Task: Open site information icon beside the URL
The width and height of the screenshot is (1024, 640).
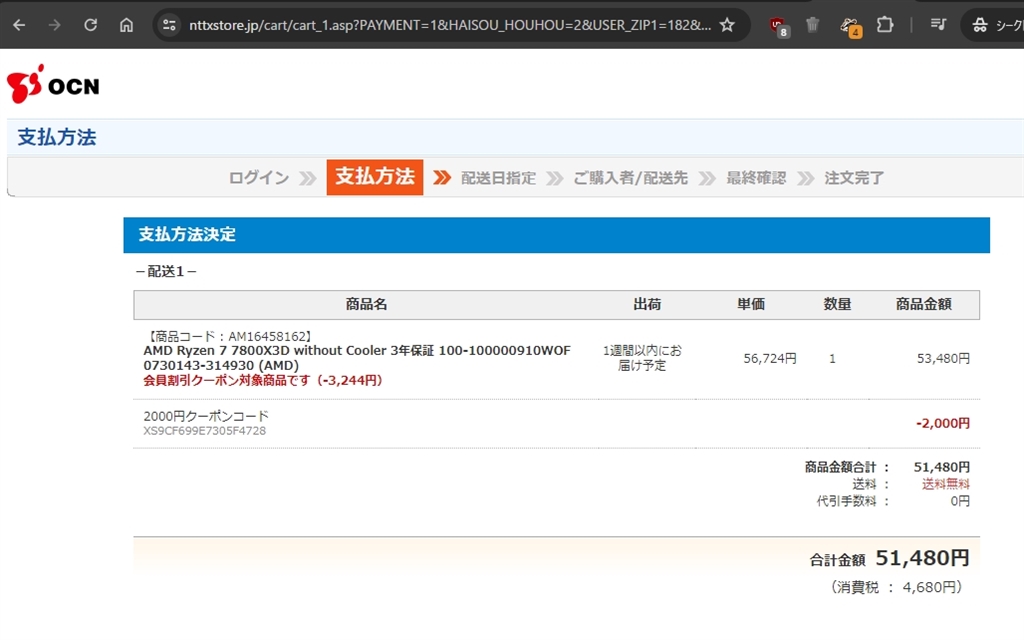Action: pyautogui.click(x=169, y=25)
